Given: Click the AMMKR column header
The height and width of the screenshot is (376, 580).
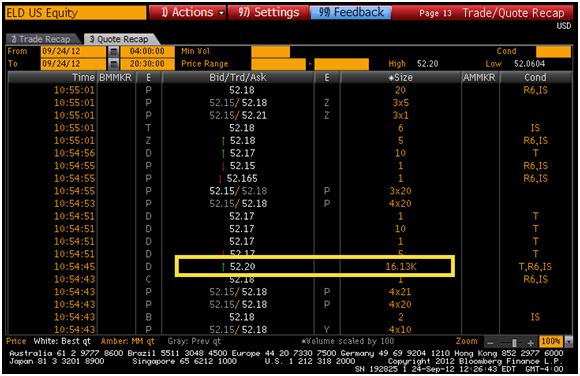Looking at the screenshot, I should 479,77.
